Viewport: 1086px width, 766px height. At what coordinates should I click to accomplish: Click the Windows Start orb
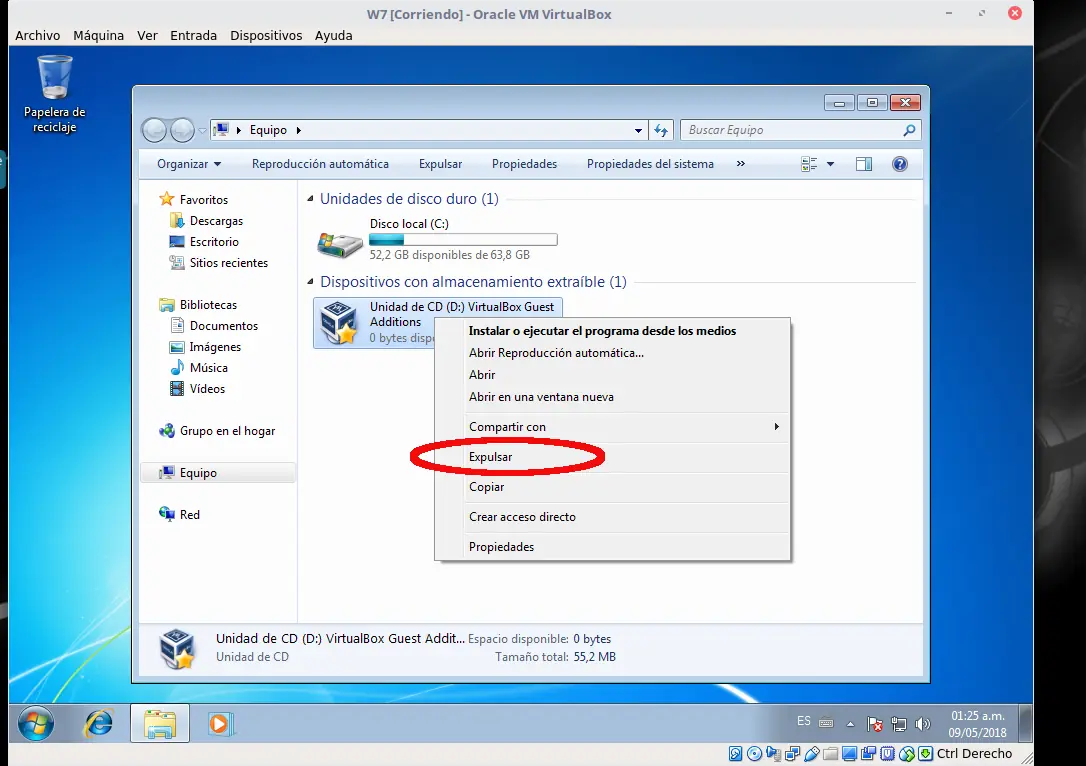coord(35,724)
